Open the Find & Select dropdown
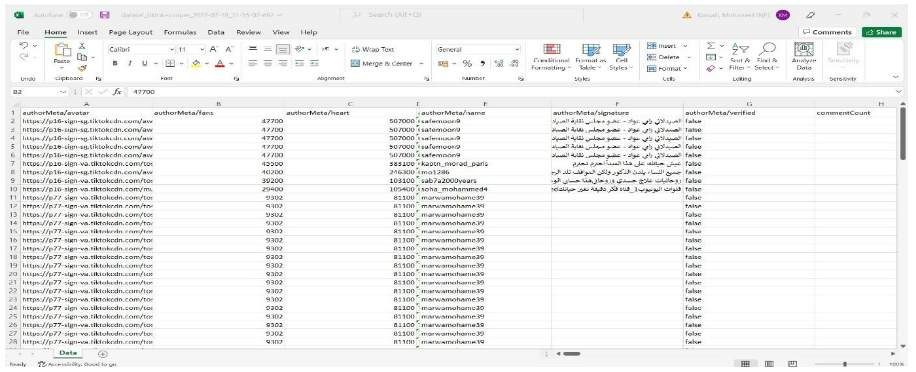This screenshot has height=372, width=916. (767, 57)
